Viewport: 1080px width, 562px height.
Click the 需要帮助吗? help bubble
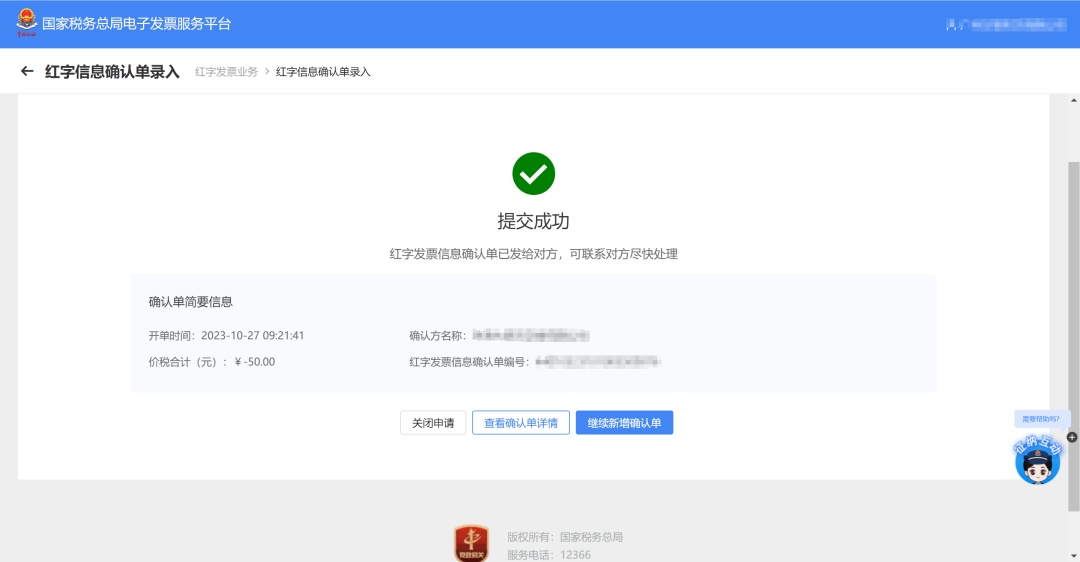[1041, 419]
